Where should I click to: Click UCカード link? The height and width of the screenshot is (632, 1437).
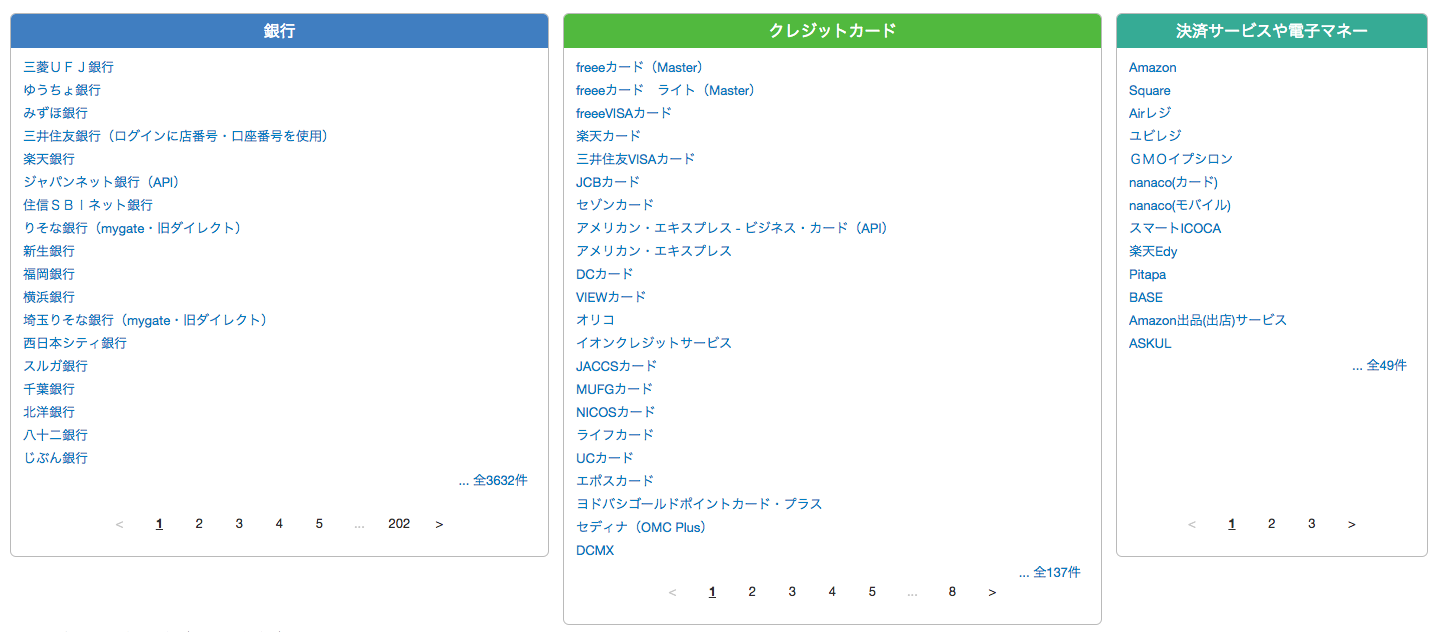point(605,458)
